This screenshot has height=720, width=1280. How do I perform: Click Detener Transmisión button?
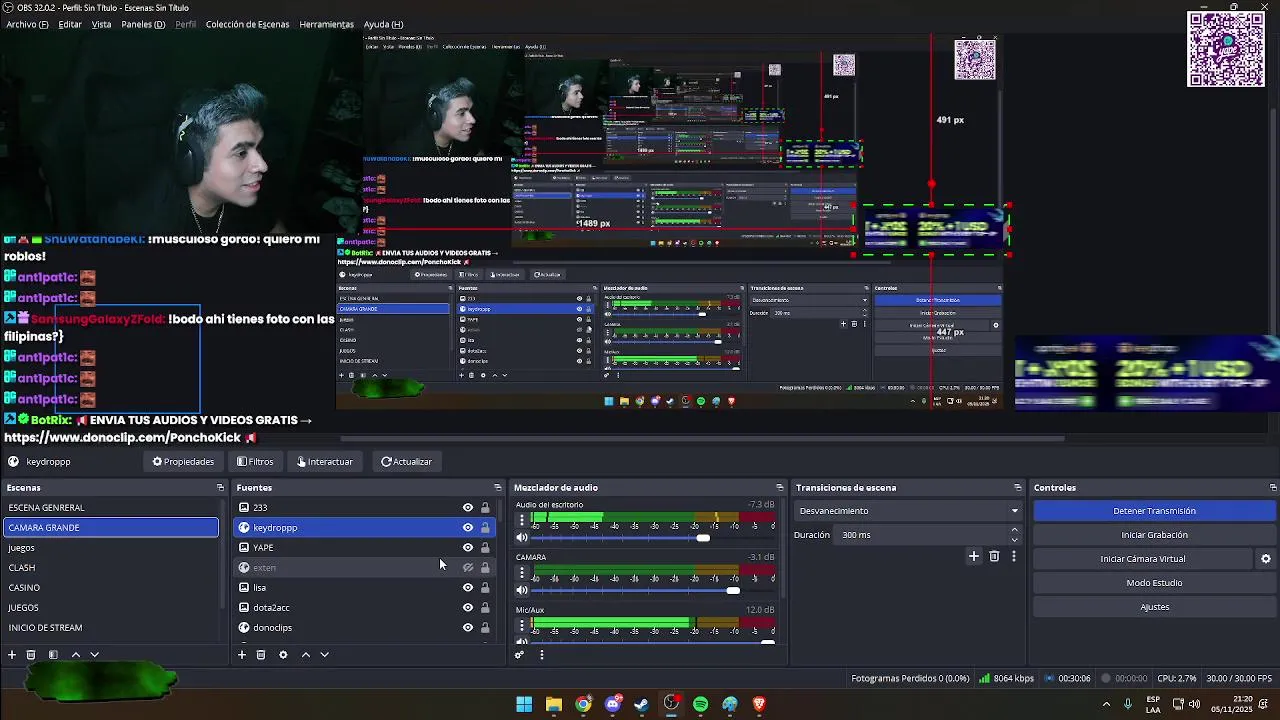pyautogui.click(x=1154, y=511)
